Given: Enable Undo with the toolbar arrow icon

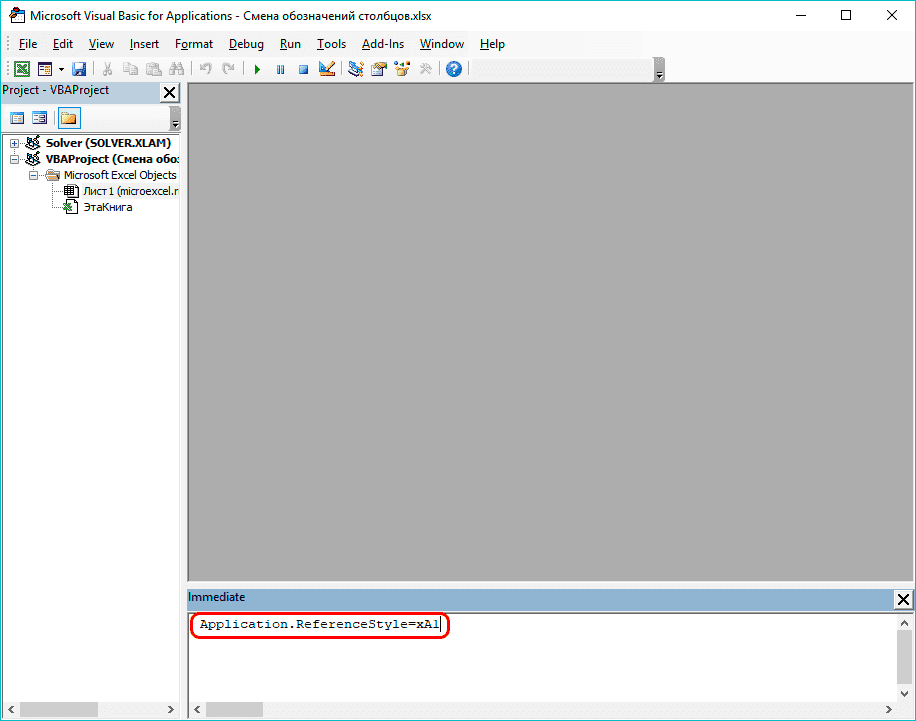Looking at the screenshot, I should tap(204, 68).
